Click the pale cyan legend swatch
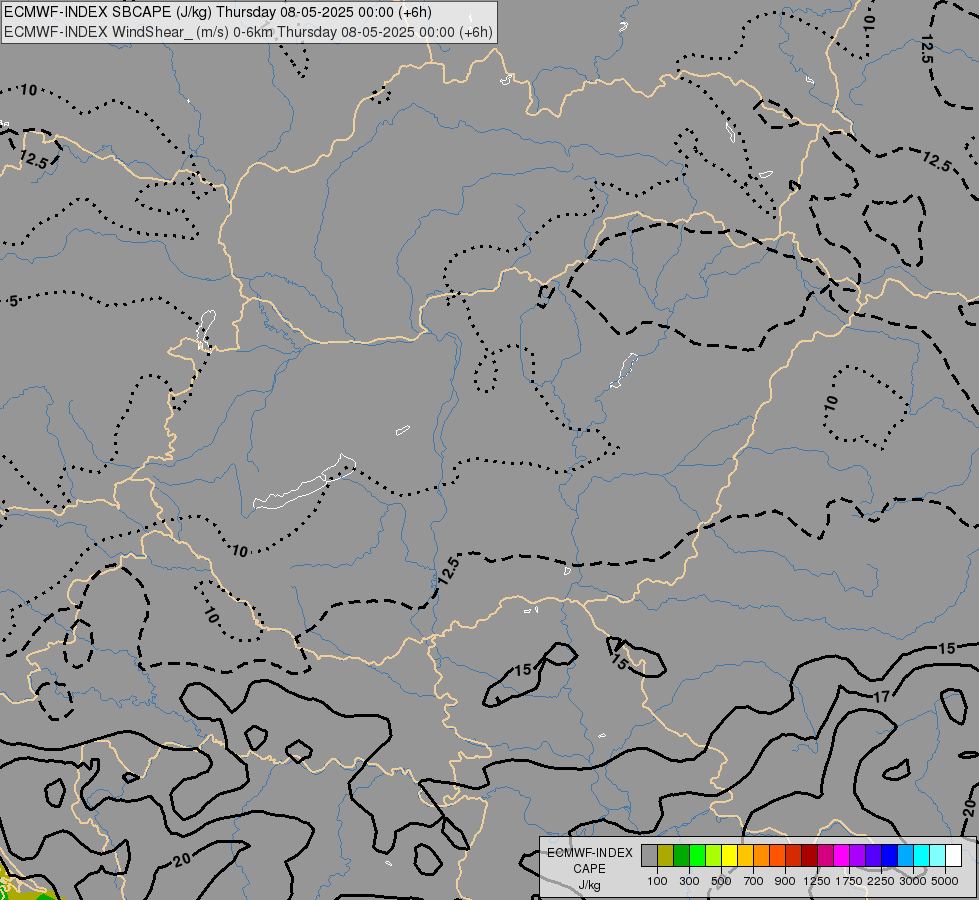Screen dimensions: 979x900 937,855
